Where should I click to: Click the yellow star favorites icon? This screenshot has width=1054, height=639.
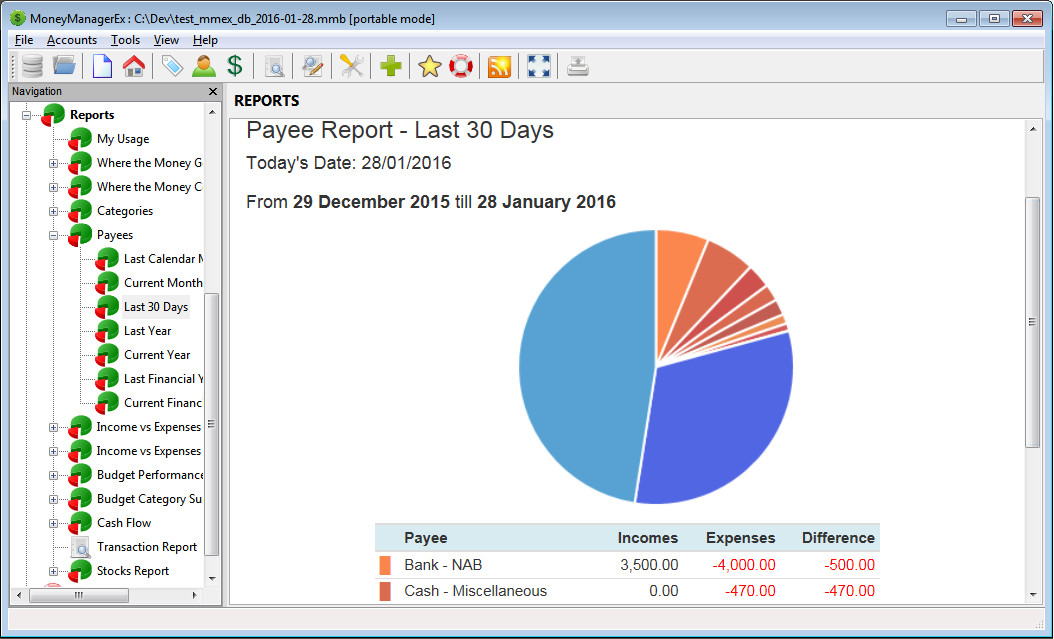[430, 66]
